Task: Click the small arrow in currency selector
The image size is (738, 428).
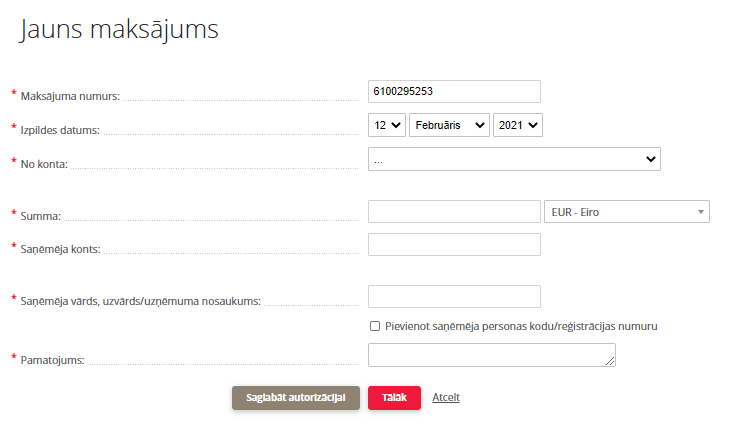Action: coord(701,212)
